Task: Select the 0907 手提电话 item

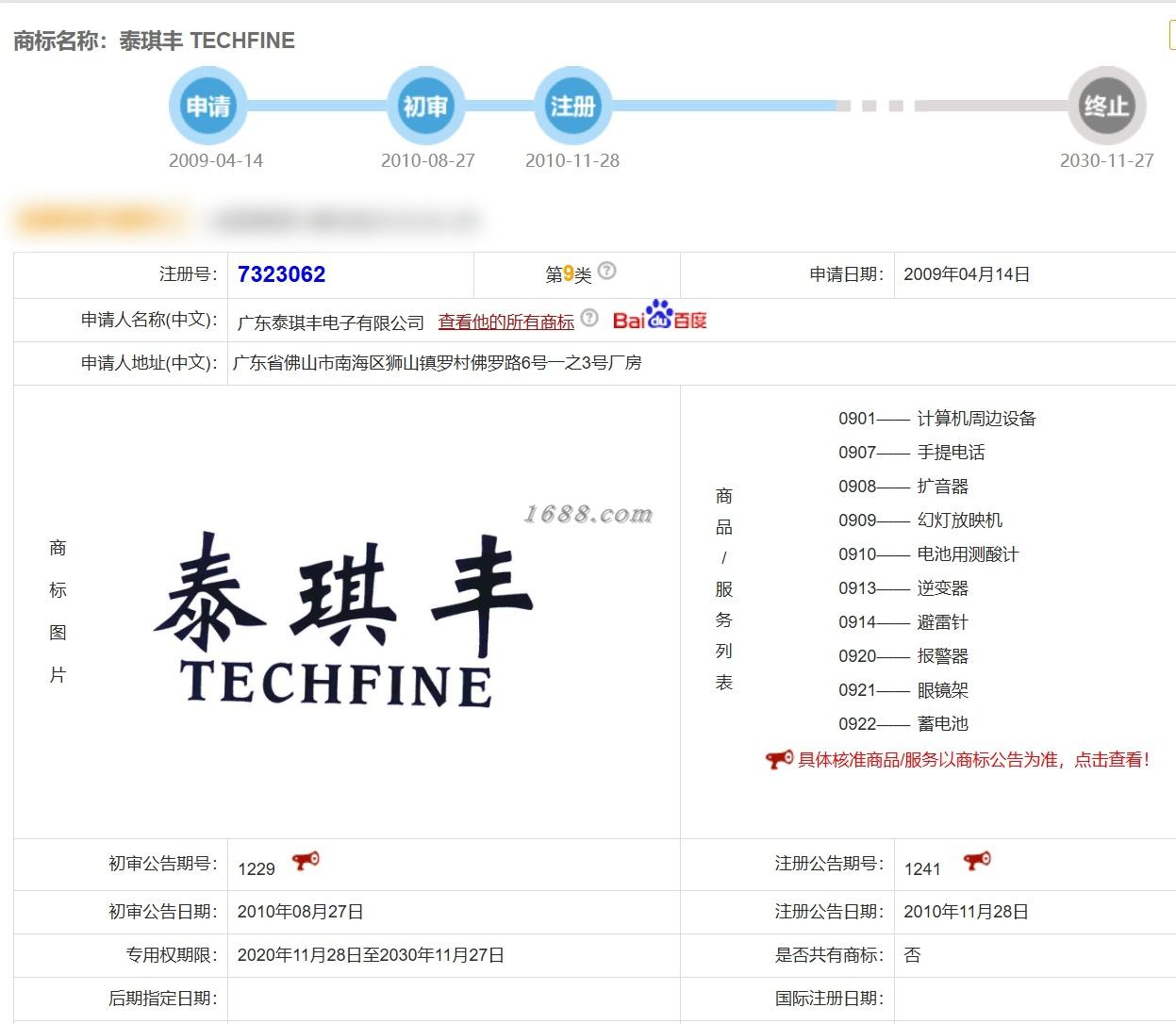Action: click(911, 453)
